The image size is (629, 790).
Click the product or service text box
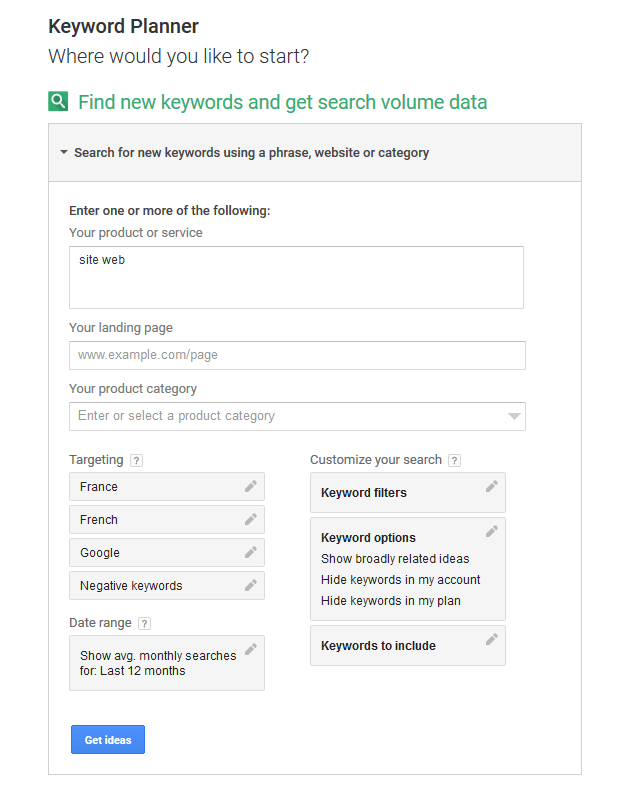click(296, 277)
